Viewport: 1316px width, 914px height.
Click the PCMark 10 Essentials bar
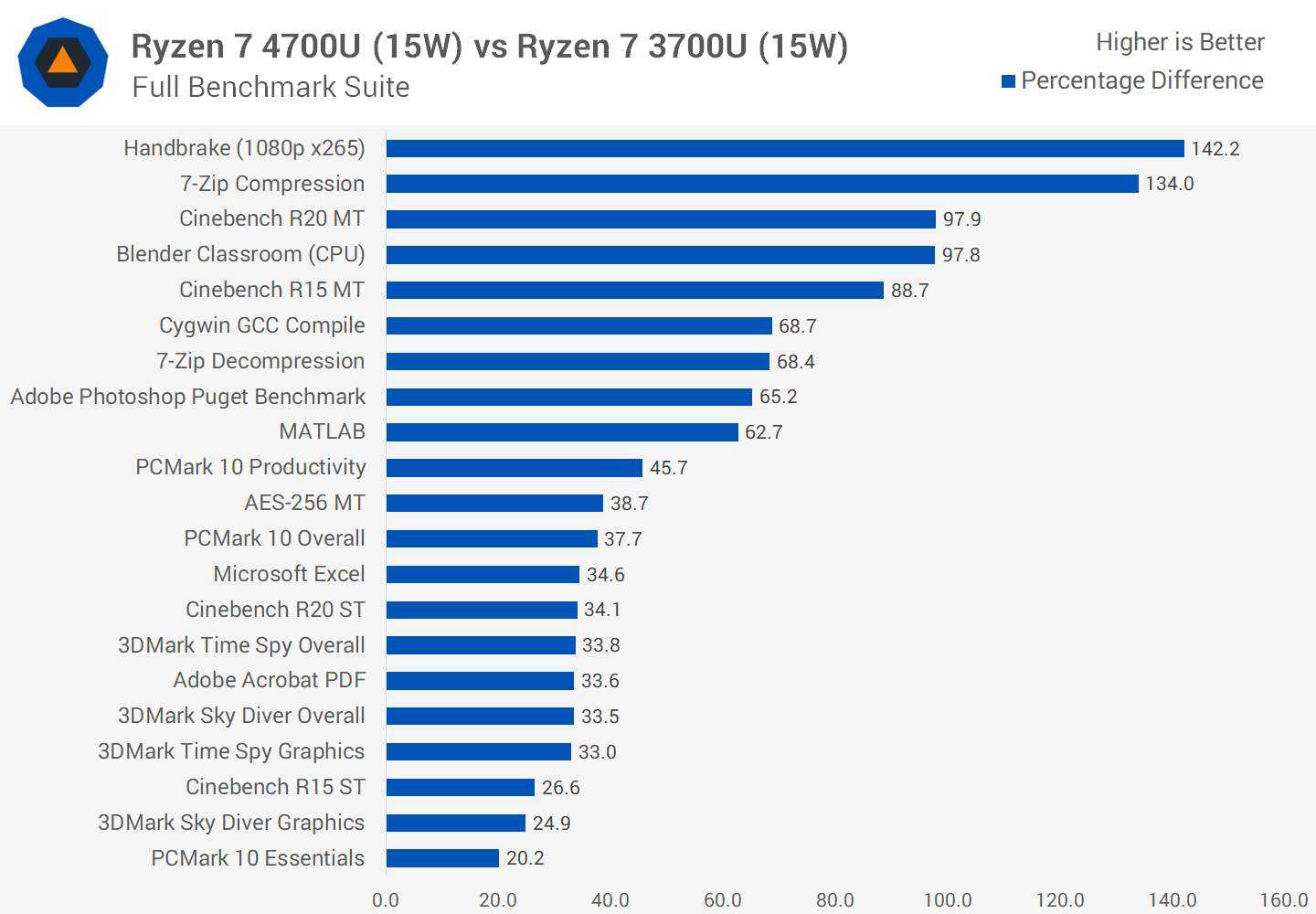(x=442, y=858)
